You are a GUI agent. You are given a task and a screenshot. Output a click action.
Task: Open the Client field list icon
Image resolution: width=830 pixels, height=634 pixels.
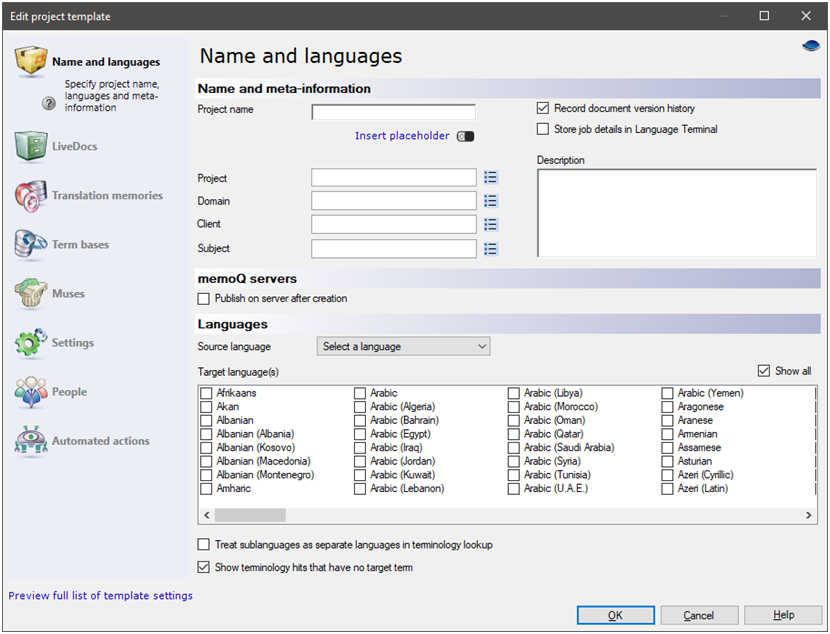(x=491, y=224)
